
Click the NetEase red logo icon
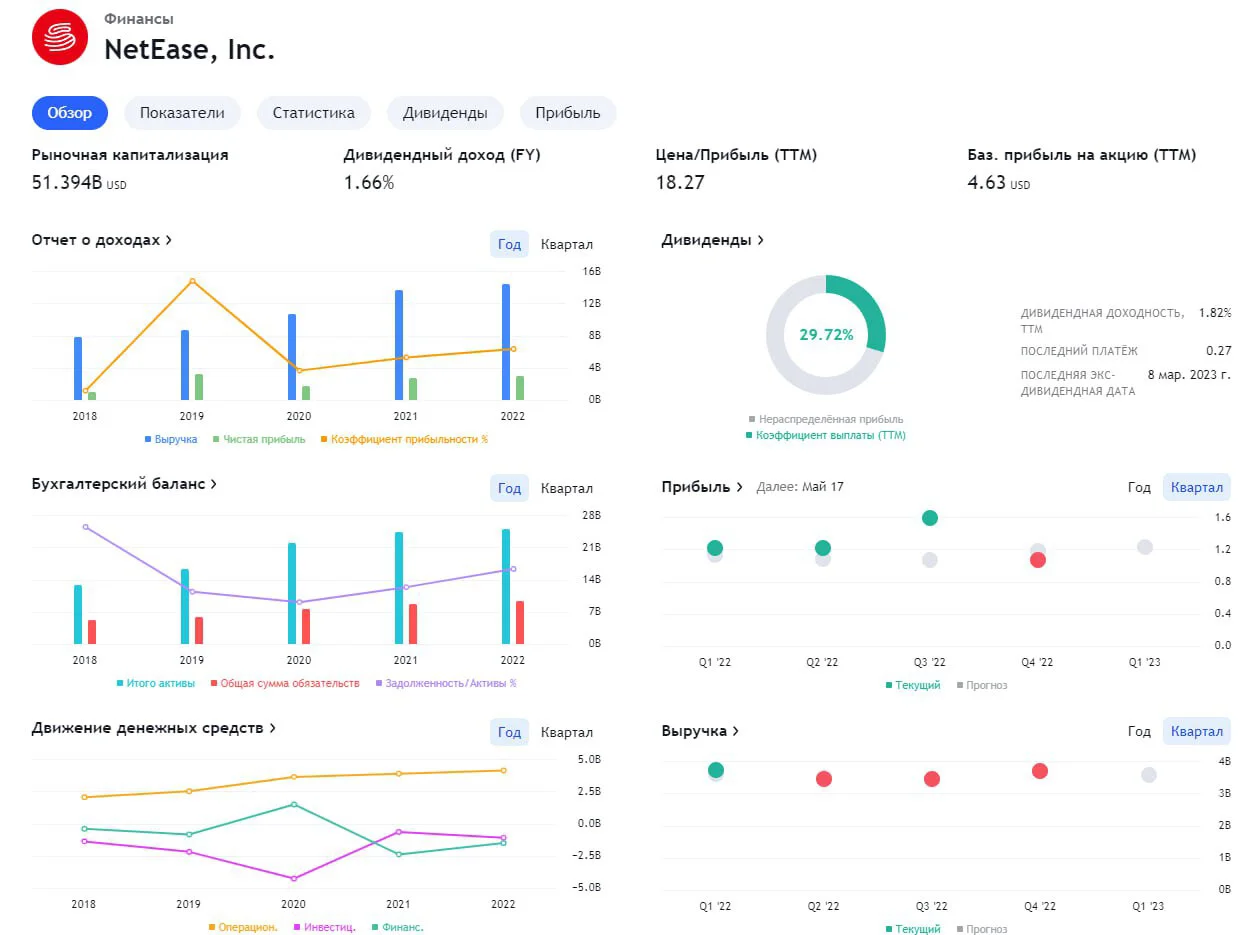coord(60,37)
